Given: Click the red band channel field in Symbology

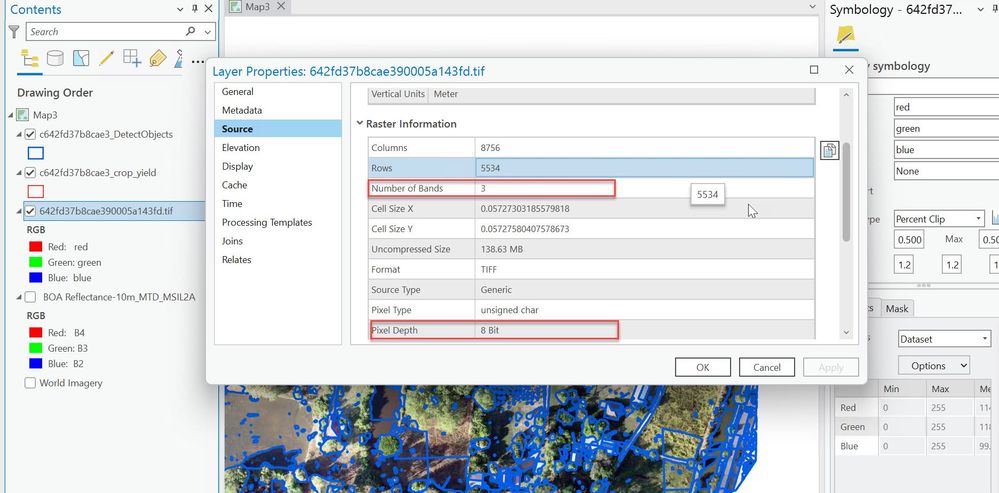Looking at the screenshot, I should click(946, 107).
